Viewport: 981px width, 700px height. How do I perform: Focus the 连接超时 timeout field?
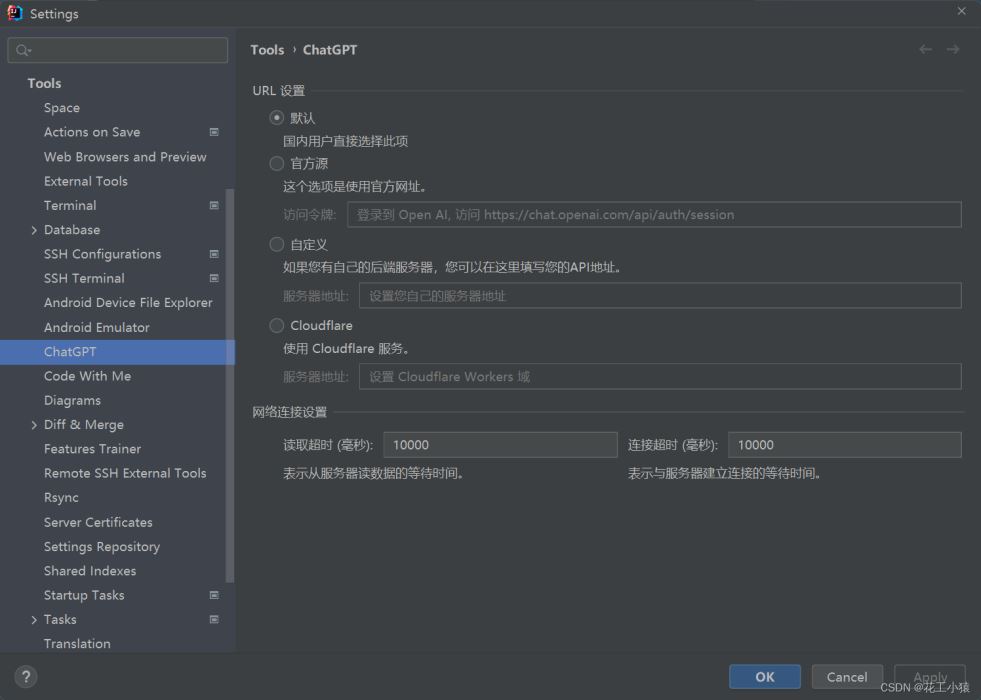coord(845,445)
